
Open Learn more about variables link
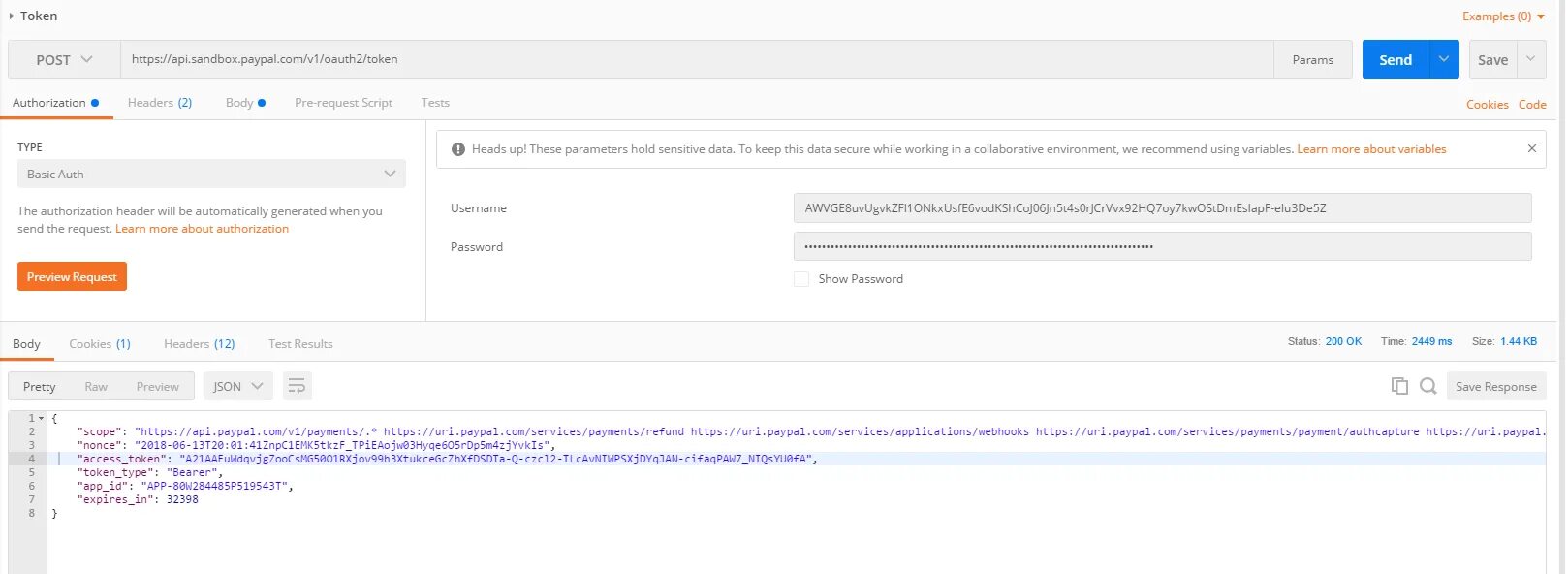(1371, 148)
